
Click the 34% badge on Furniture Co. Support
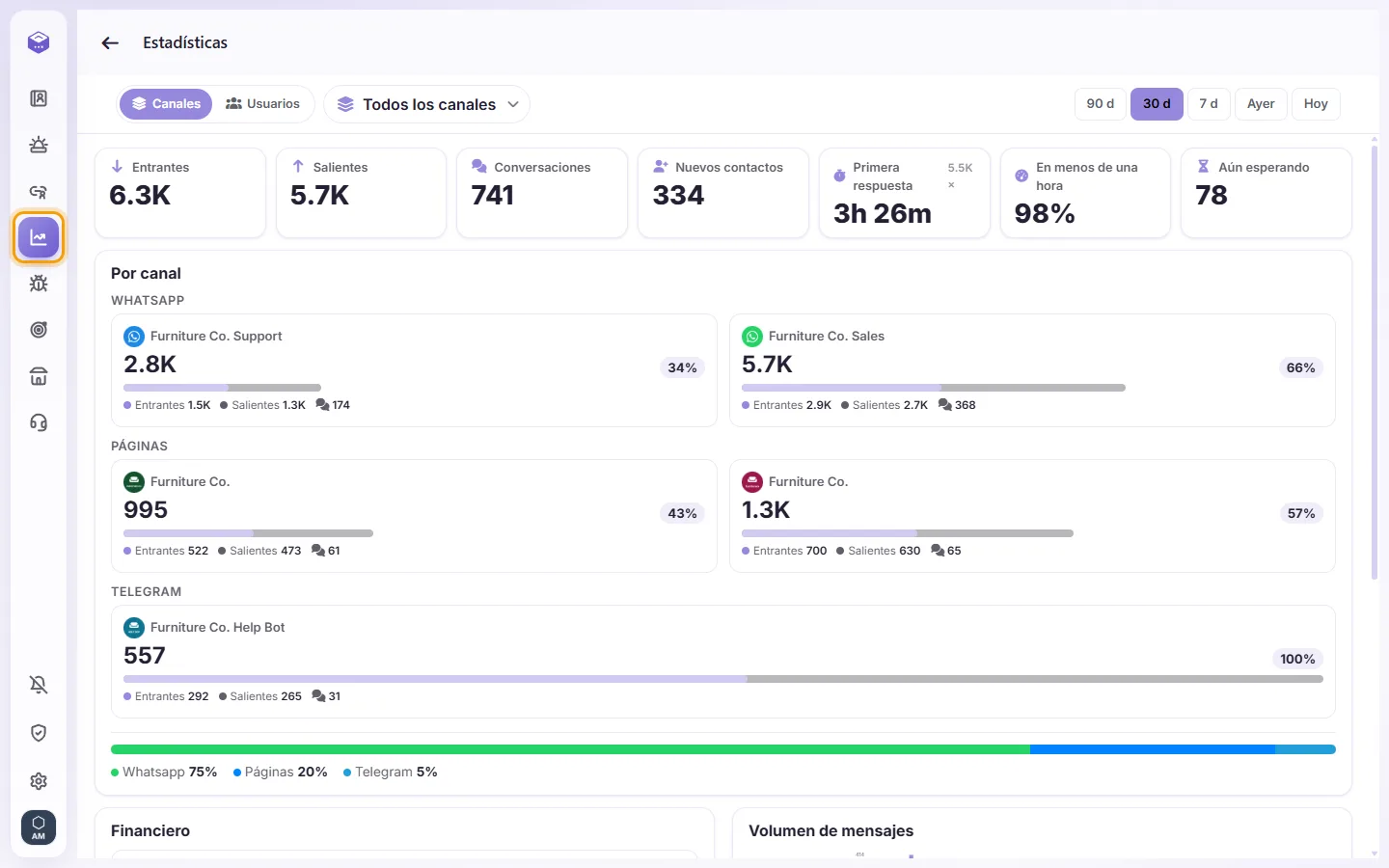pyautogui.click(x=683, y=367)
